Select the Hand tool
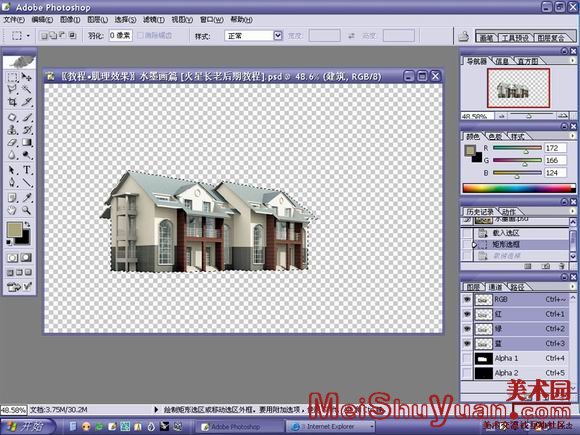The image size is (580, 435). point(12,210)
